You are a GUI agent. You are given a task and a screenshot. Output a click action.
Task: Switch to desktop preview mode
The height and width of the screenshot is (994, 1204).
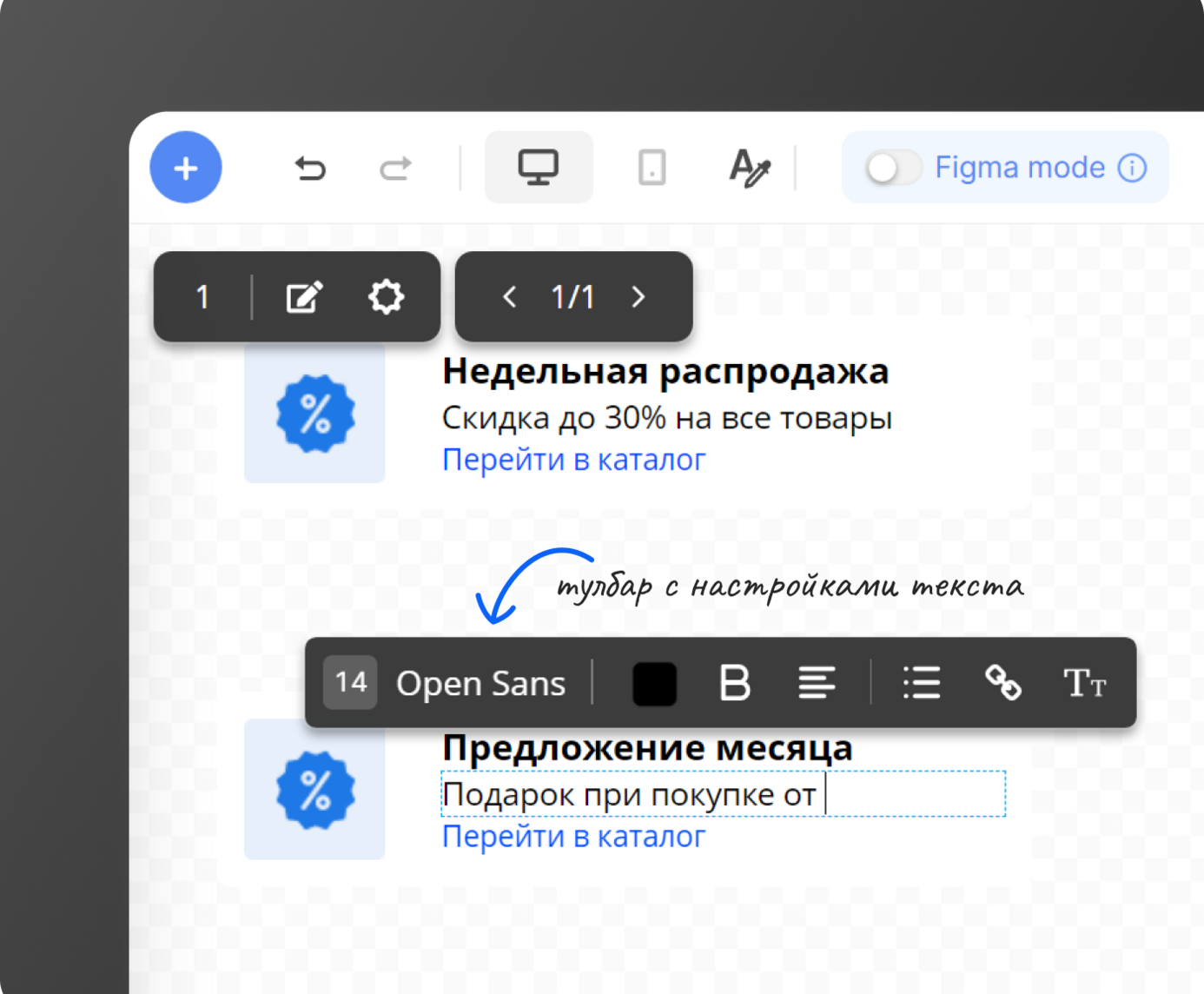pos(539,168)
